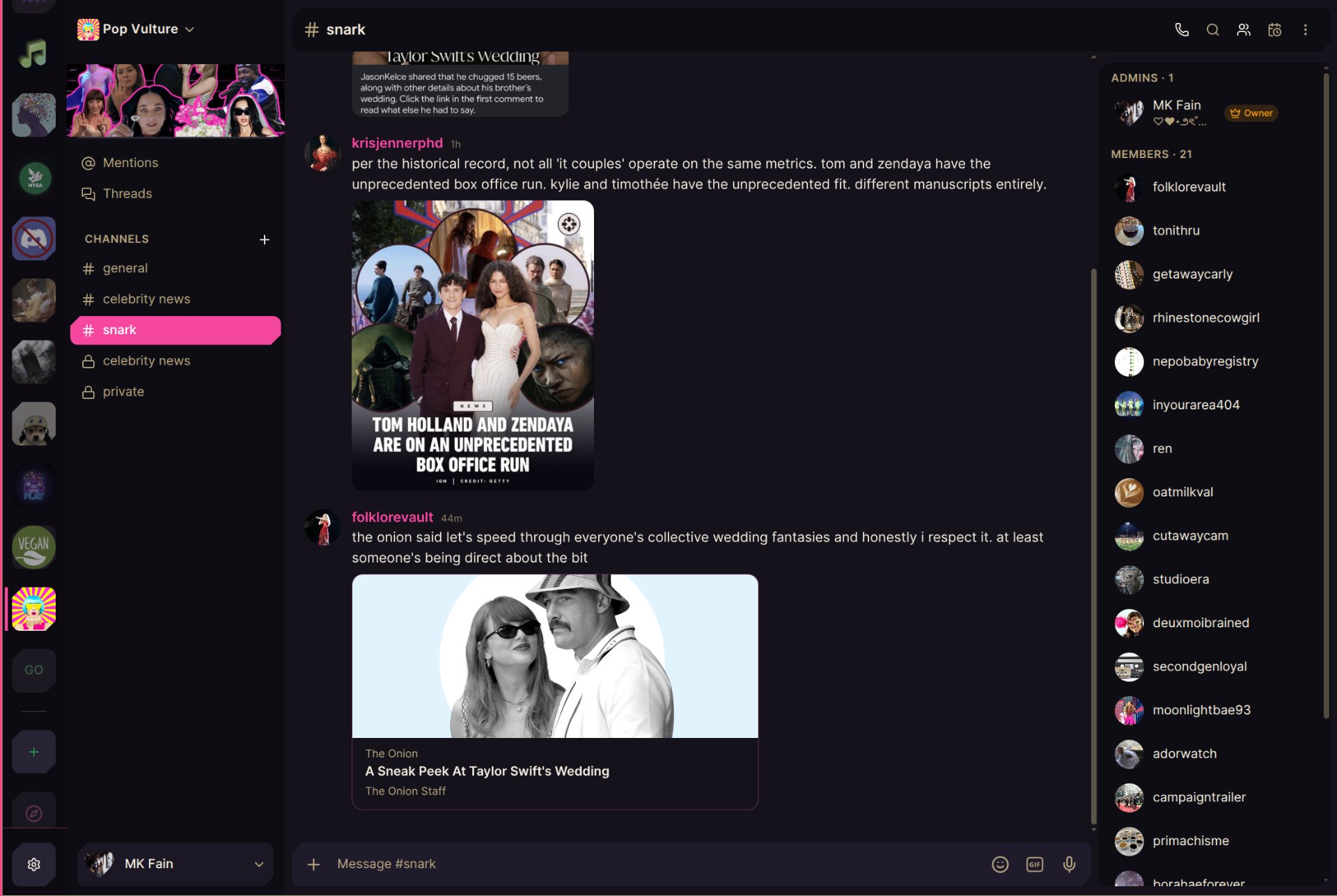Open the more options kebab menu
The height and width of the screenshot is (896, 1337).
[1305, 29]
